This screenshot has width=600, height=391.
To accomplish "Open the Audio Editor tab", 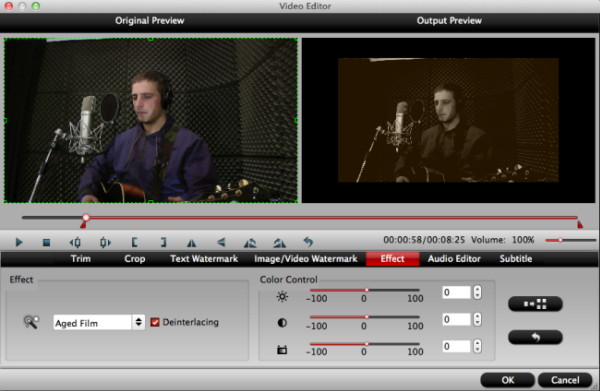I will [454, 259].
